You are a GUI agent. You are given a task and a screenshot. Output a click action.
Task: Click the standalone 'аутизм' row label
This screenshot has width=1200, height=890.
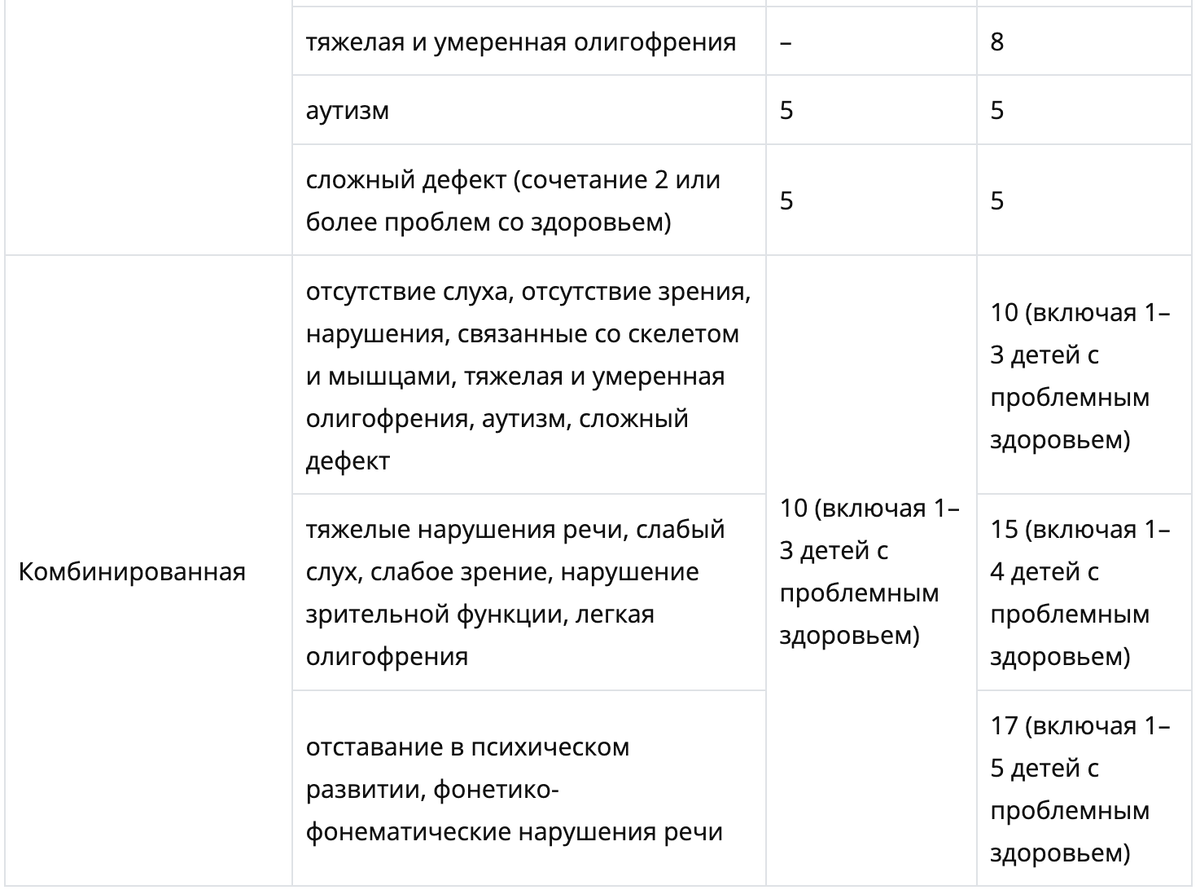pos(348,111)
